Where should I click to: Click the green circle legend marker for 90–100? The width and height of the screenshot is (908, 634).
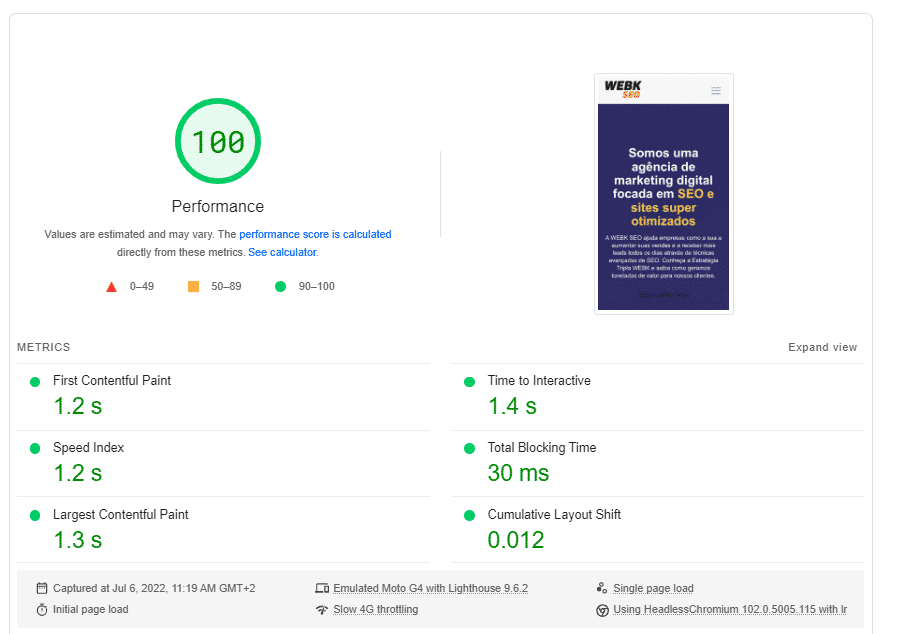[281, 286]
